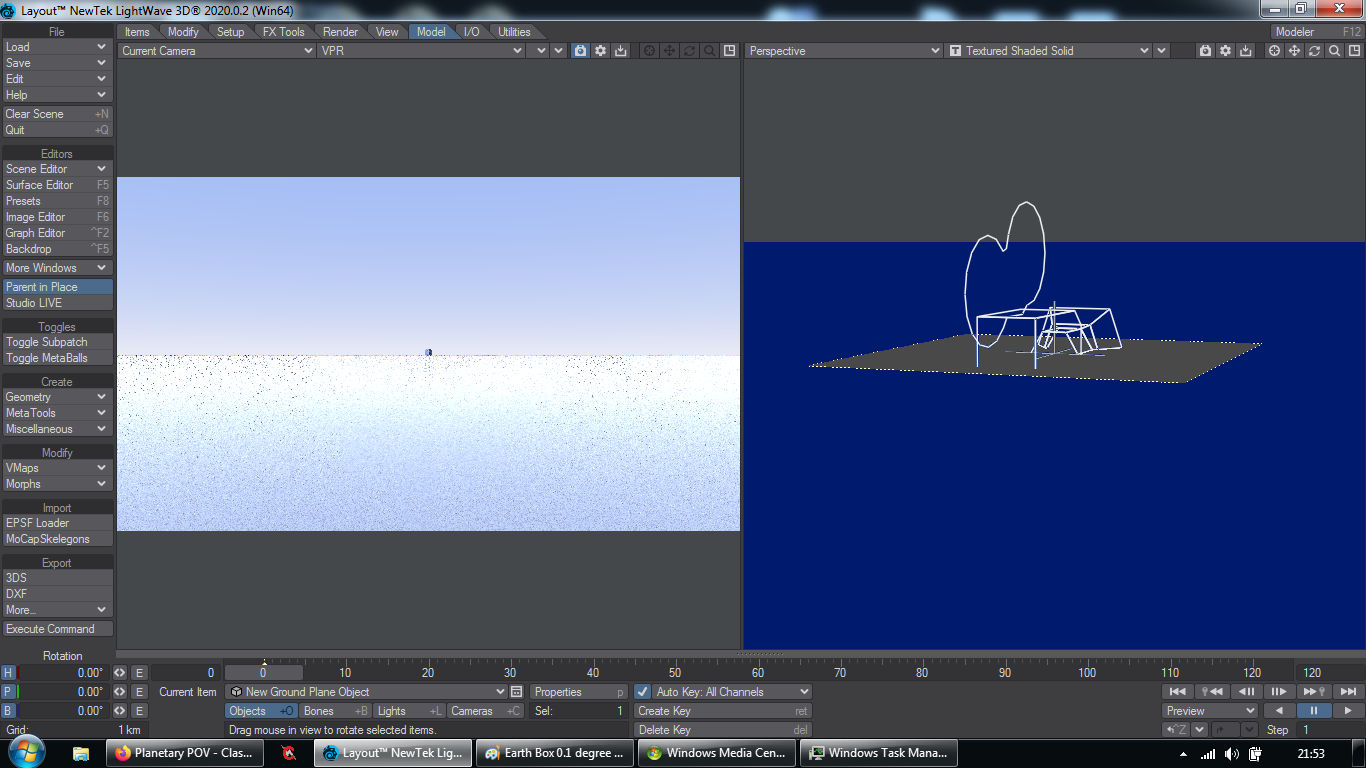
Task: Click the move view icon in Perspective viewport
Action: click(x=1294, y=51)
